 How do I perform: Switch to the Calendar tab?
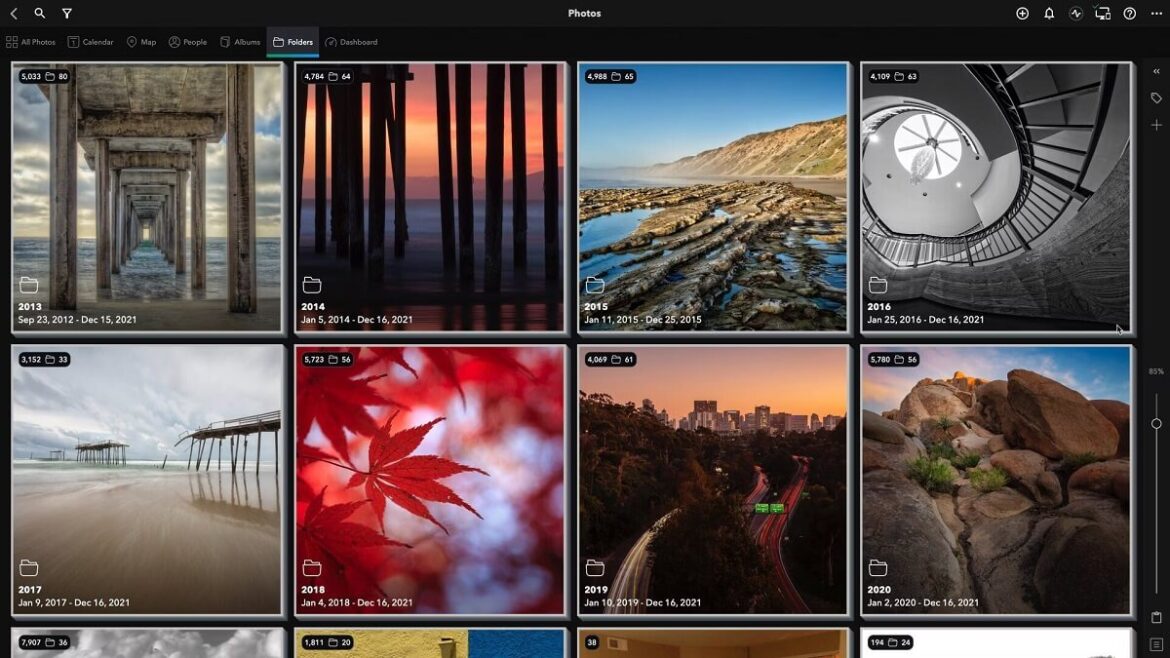click(90, 42)
